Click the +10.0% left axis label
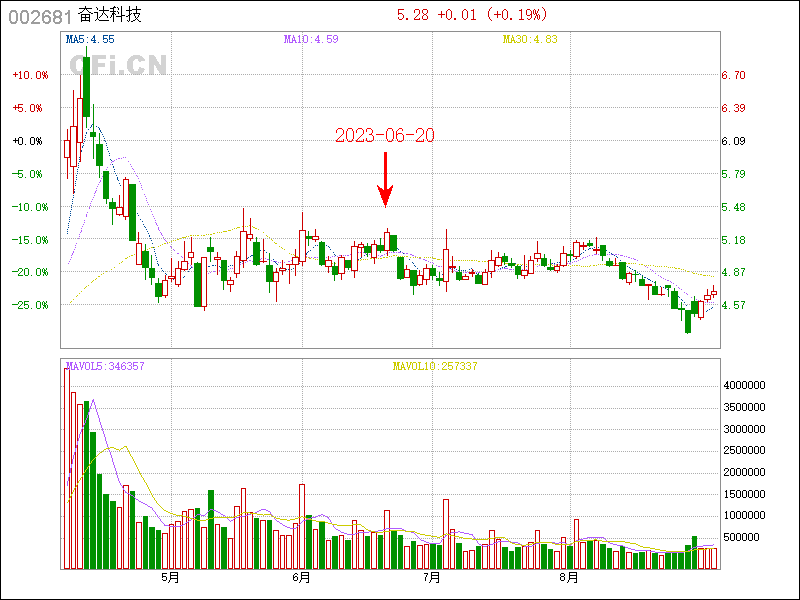Screen dimensions: 800x600 tap(28, 75)
